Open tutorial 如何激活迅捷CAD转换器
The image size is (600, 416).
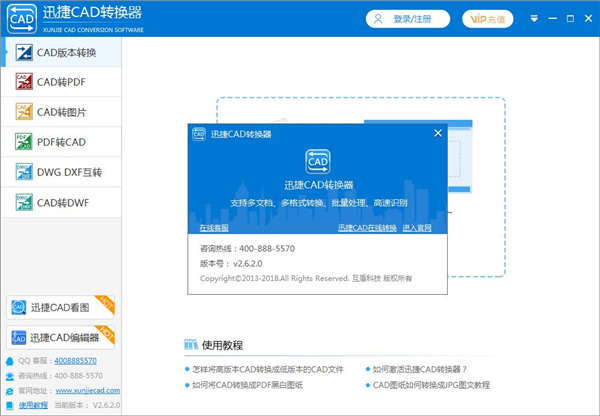click(x=435, y=369)
